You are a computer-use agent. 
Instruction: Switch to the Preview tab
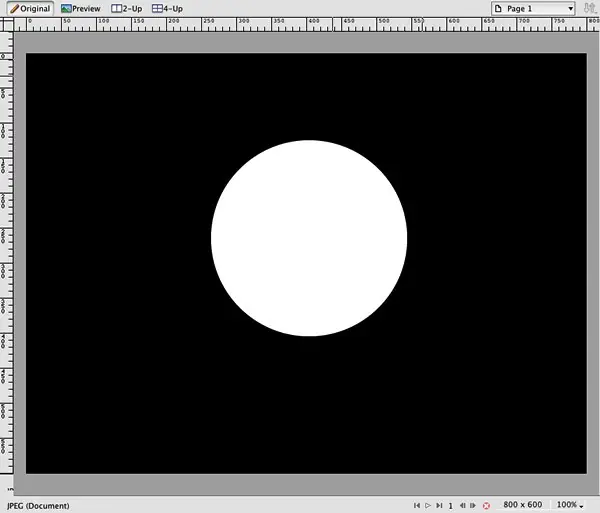[81, 8]
